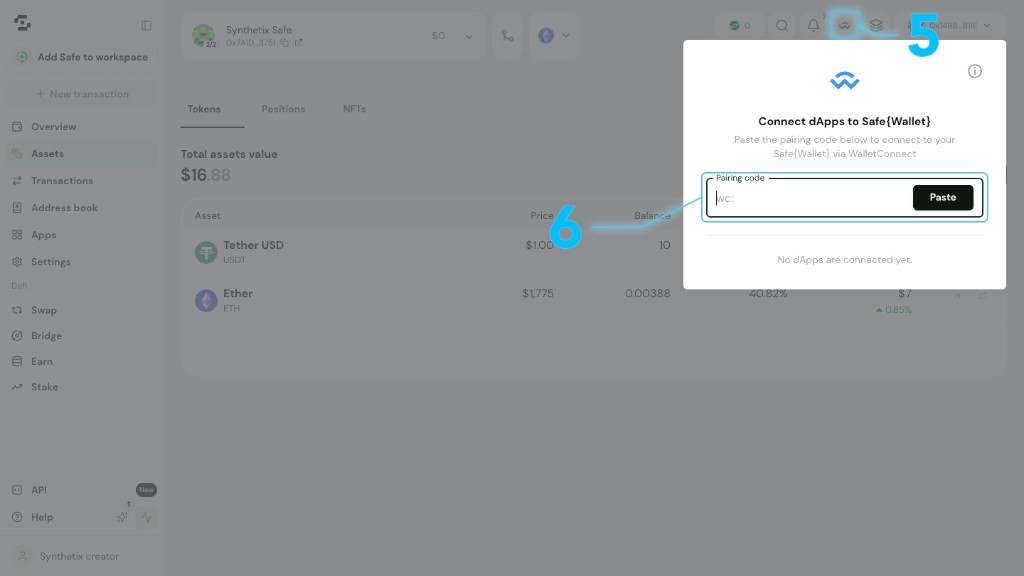The image size is (1024, 576).
Task: Start a New transaction
Action: [x=82, y=94]
